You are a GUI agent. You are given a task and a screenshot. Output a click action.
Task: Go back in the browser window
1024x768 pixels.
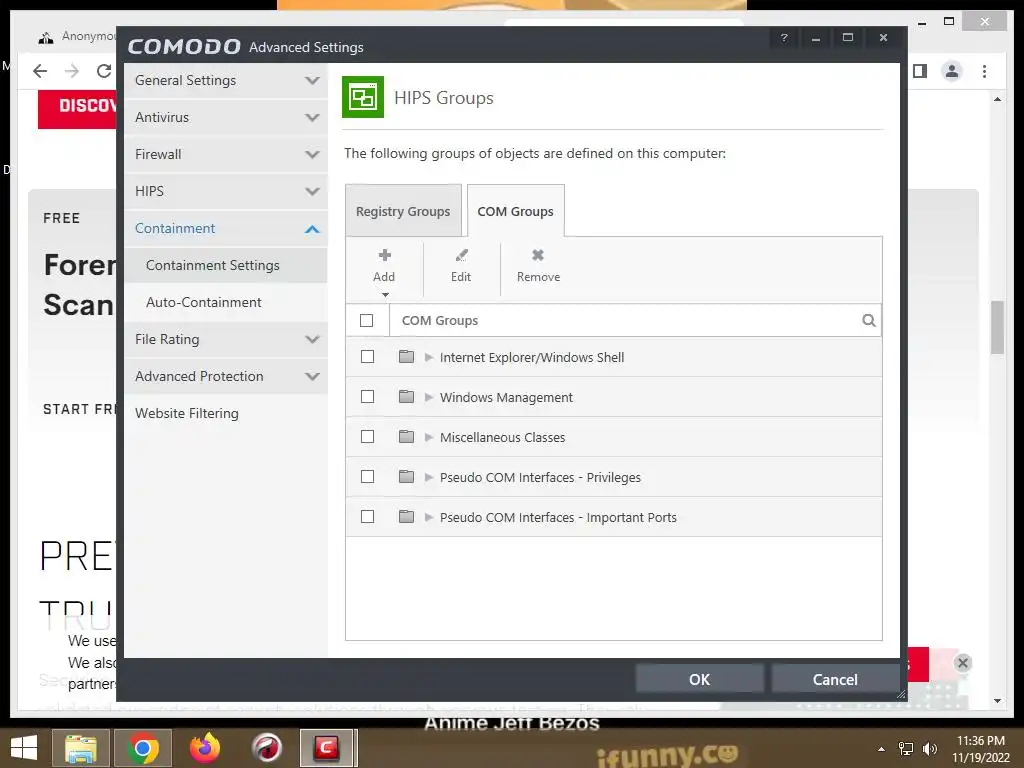[x=40, y=71]
